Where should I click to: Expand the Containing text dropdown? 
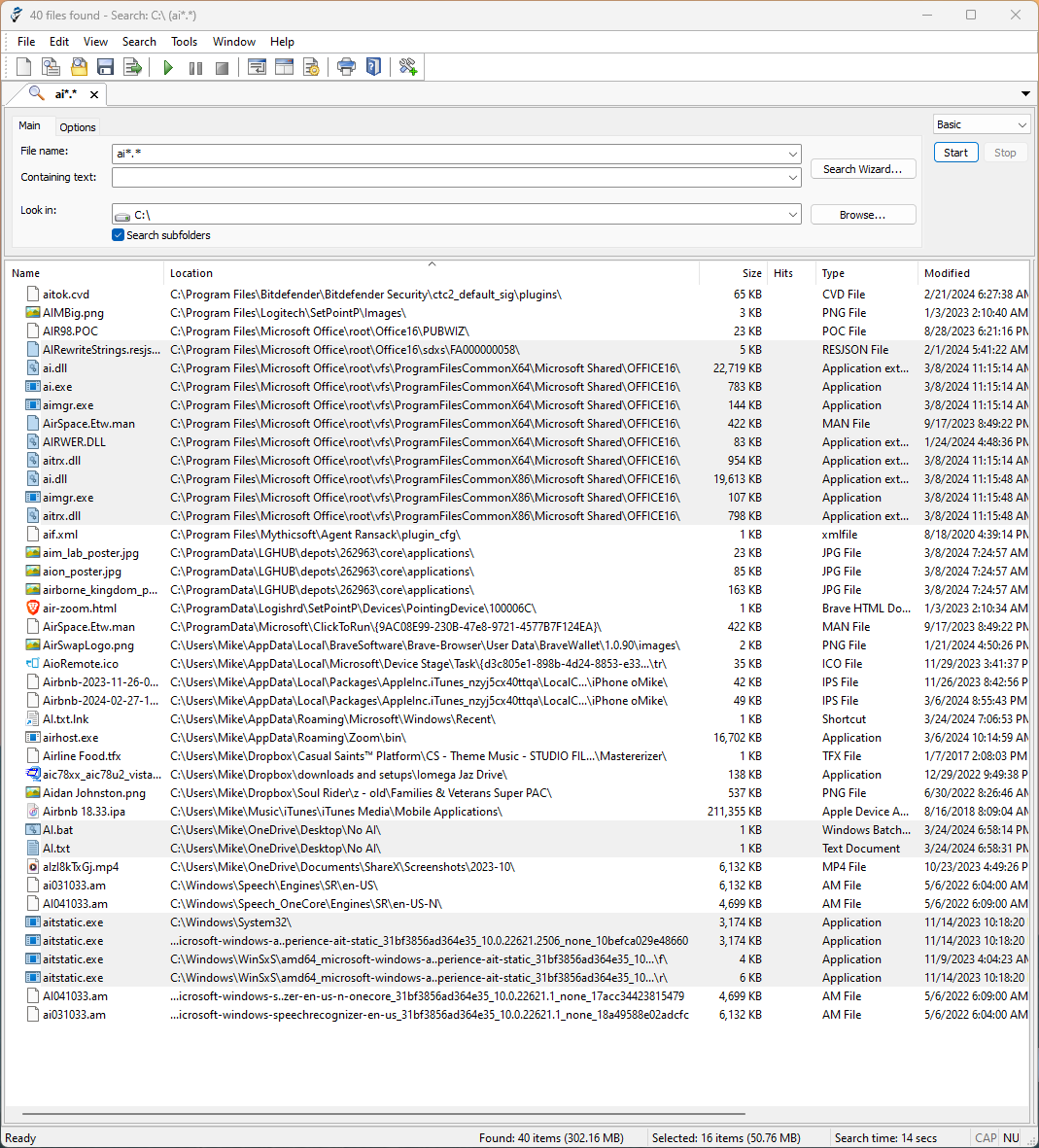[793, 178]
